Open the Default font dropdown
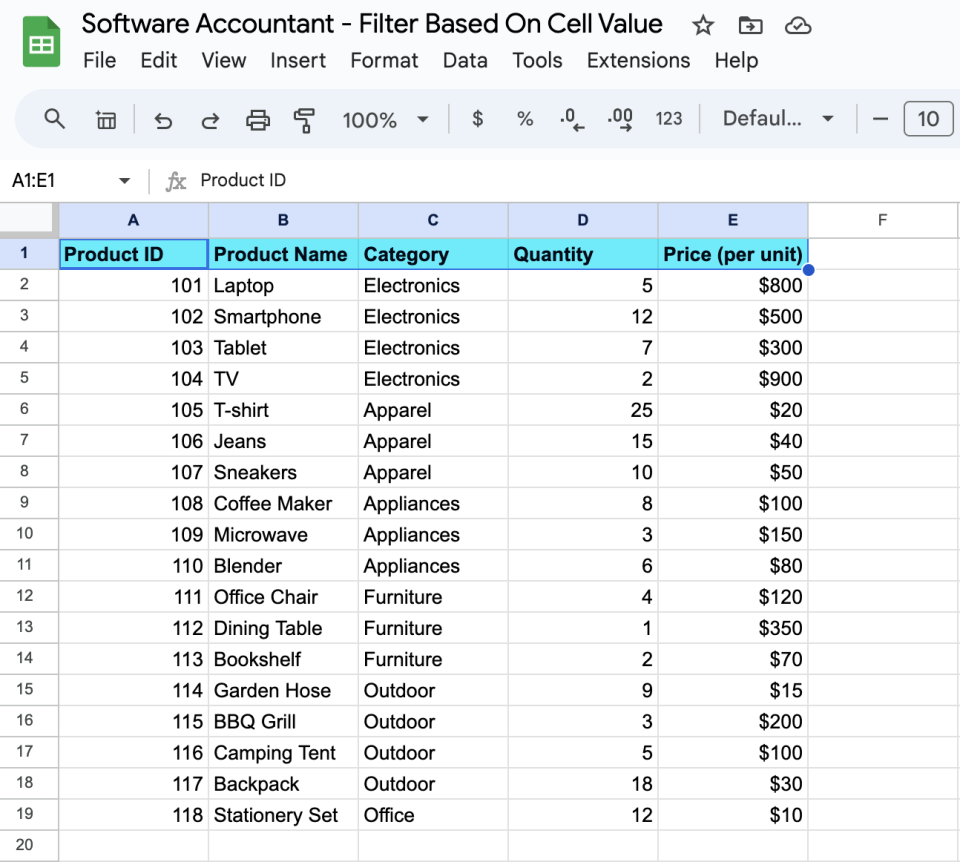 (778, 119)
